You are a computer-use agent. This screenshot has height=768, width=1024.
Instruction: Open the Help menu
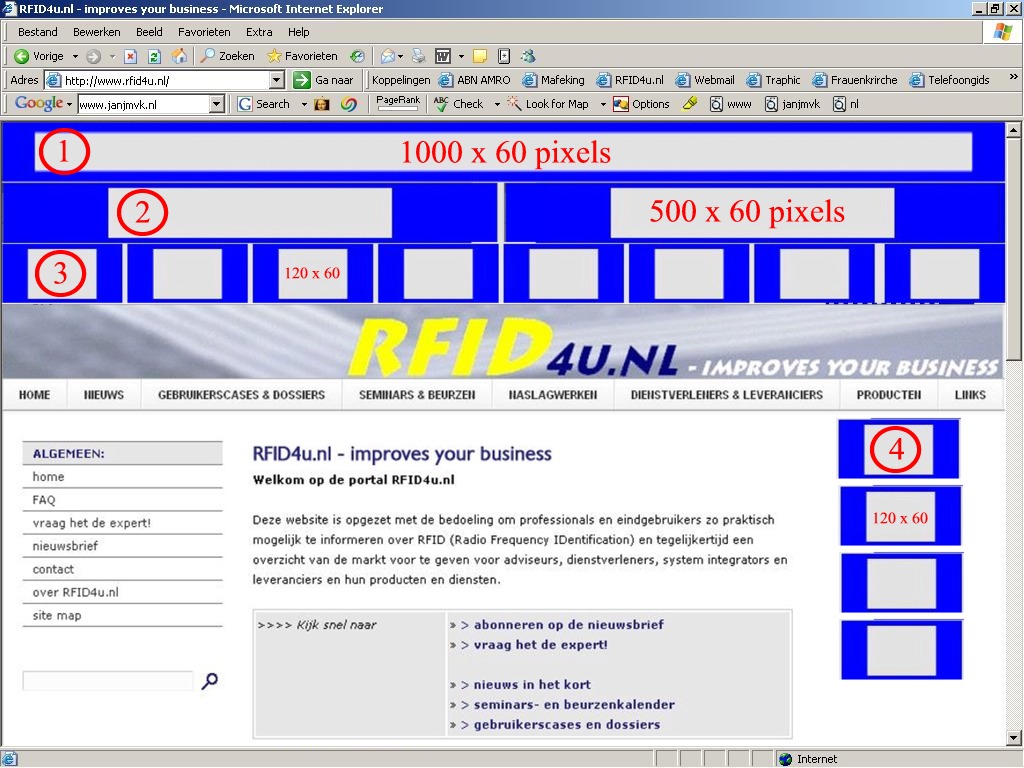[x=299, y=32]
